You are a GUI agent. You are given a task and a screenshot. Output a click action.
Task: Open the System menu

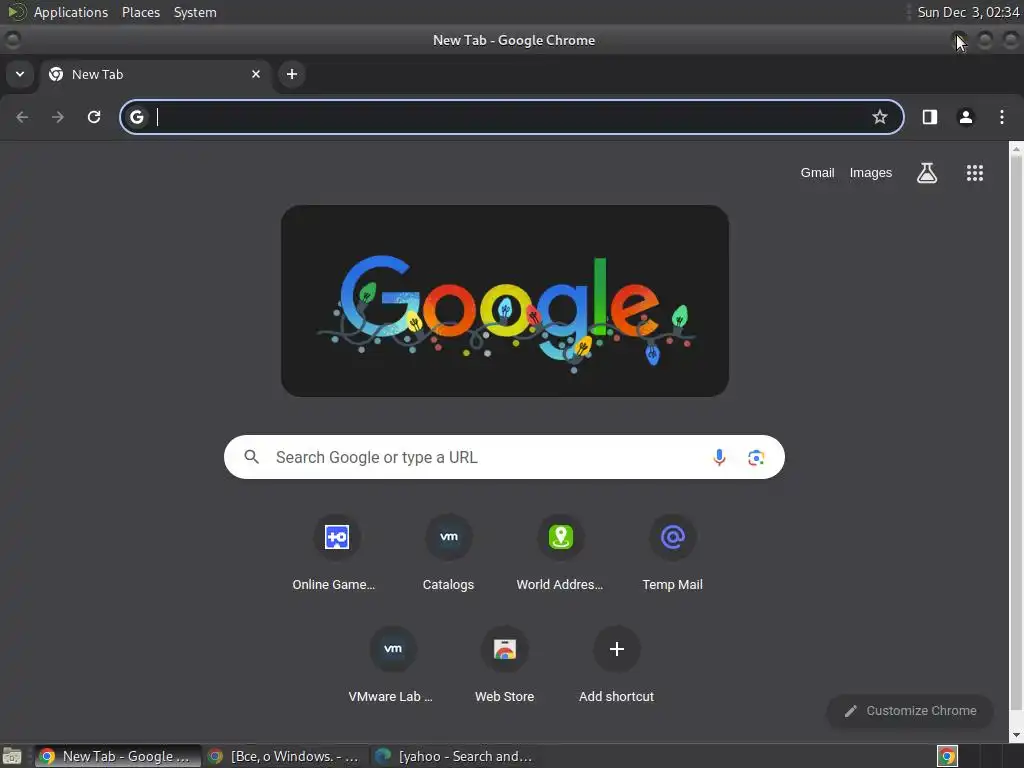[195, 12]
